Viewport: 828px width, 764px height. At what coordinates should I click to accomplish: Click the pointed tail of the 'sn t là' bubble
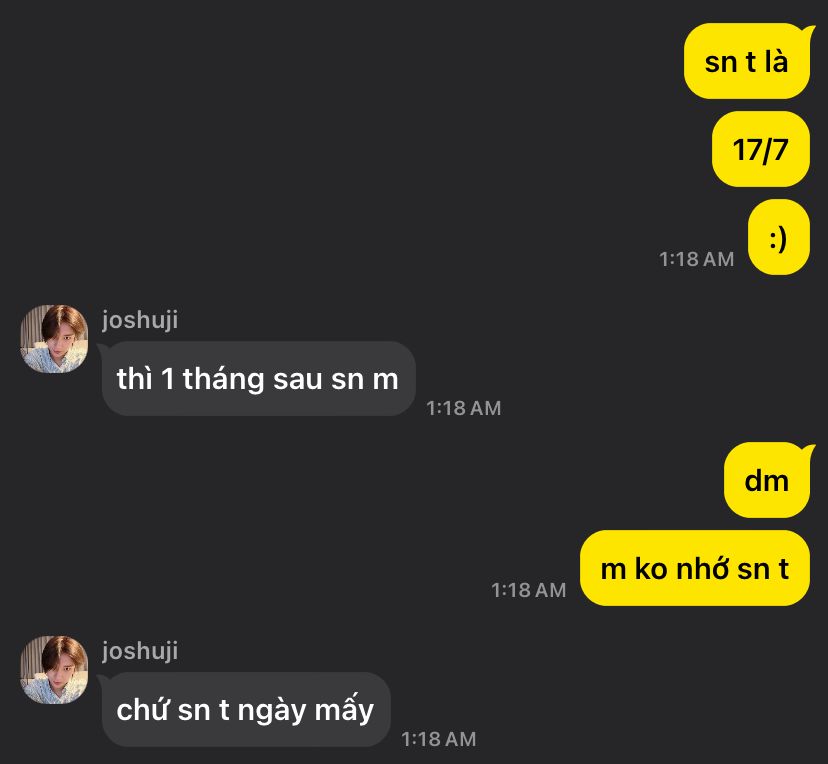coord(808,31)
